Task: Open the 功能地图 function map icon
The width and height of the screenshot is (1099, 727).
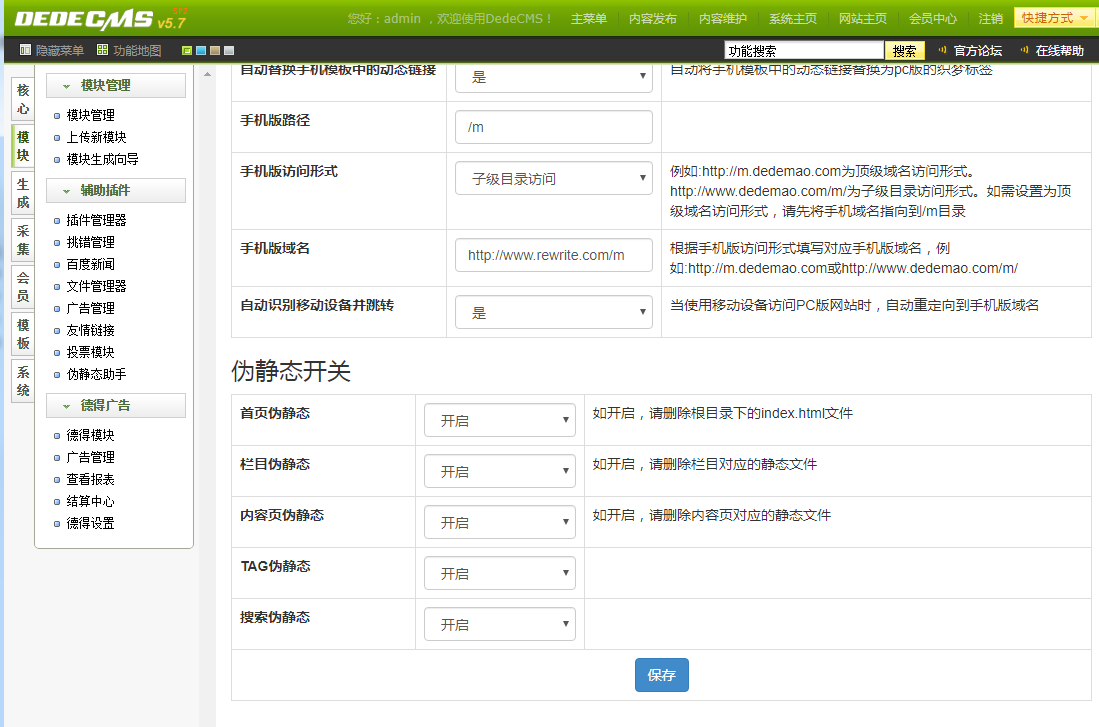Action: (x=102, y=50)
